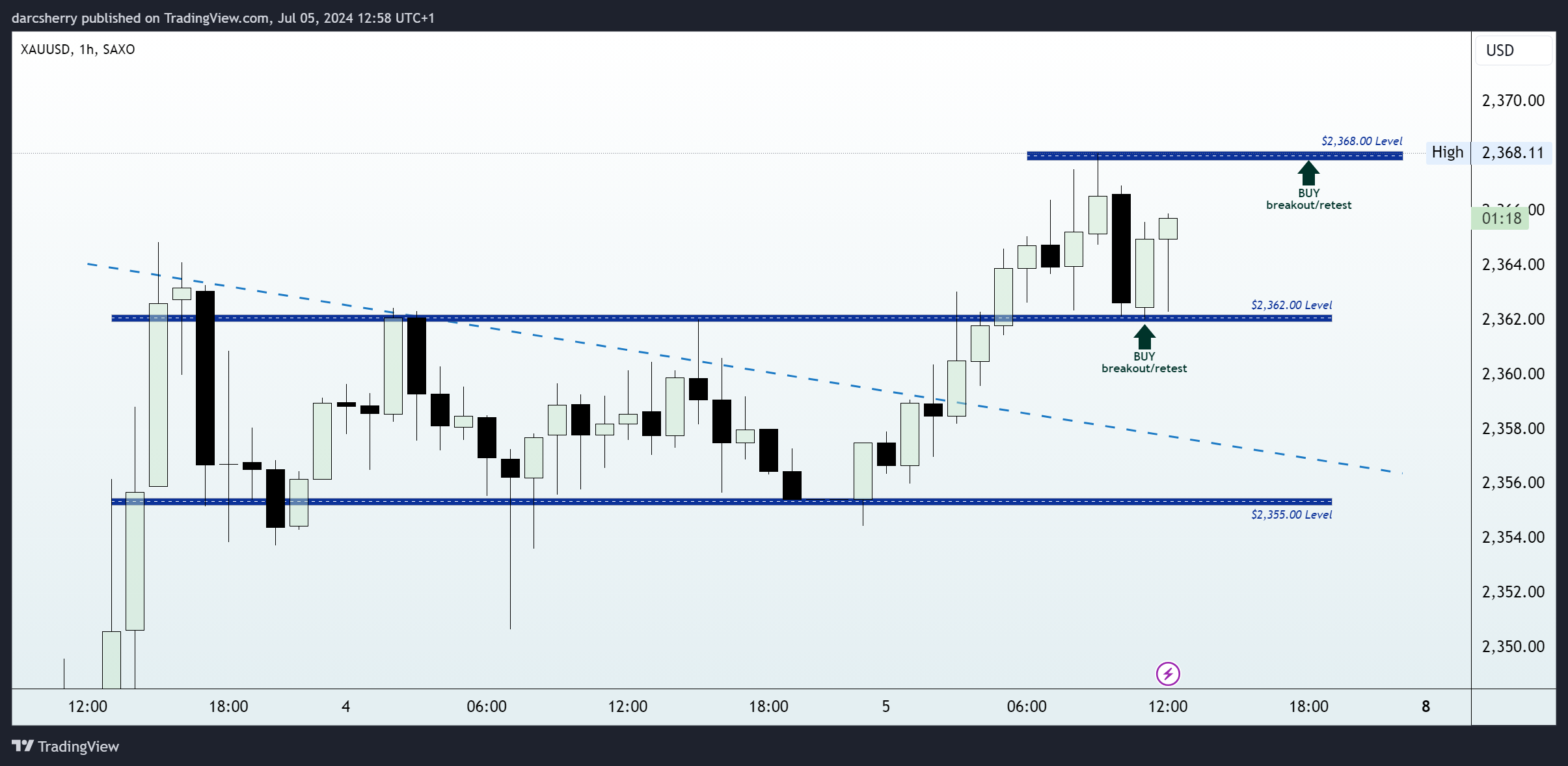Click the $2,355.00 Level text label

pos(1291,515)
